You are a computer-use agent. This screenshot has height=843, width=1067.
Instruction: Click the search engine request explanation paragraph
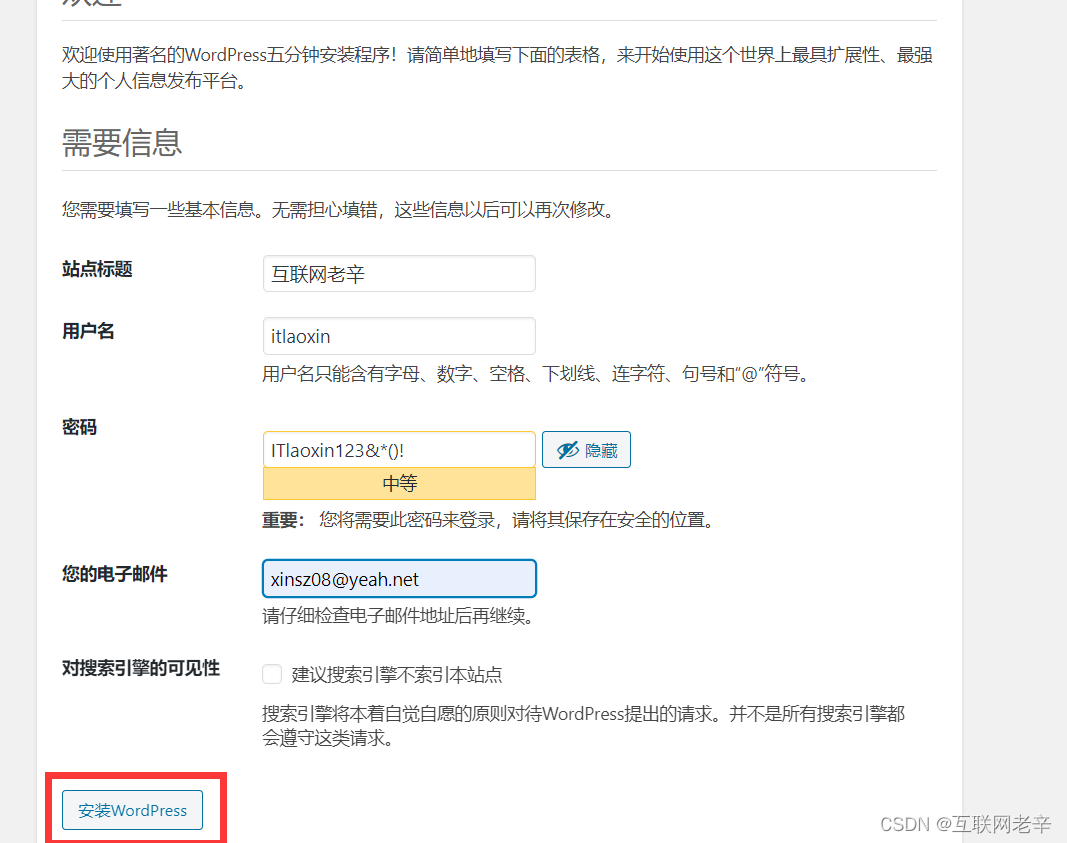click(584, 726)
